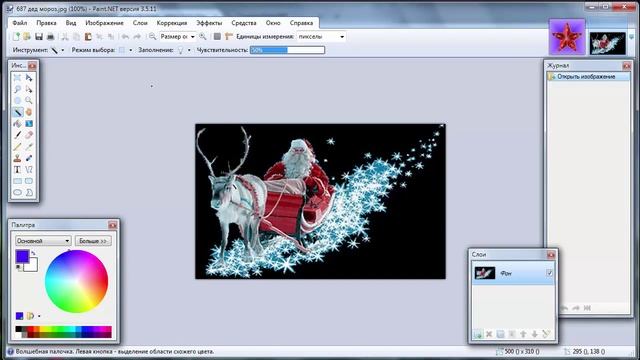640x360 pixels.
Task: Open the Правка menu
Action: click(46, 23)
